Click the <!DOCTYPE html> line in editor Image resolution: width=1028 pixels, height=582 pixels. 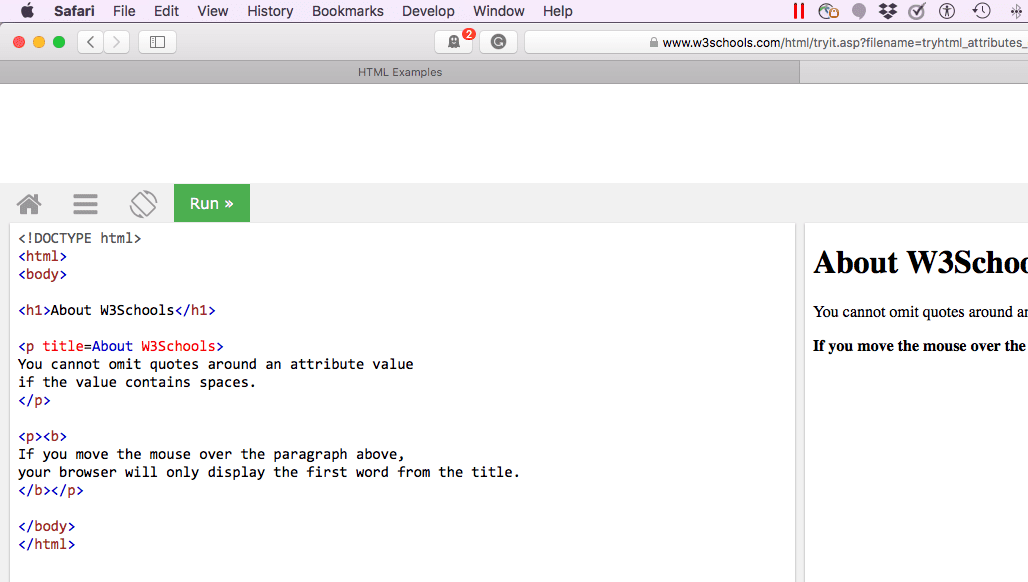click(x=79, y=238)
